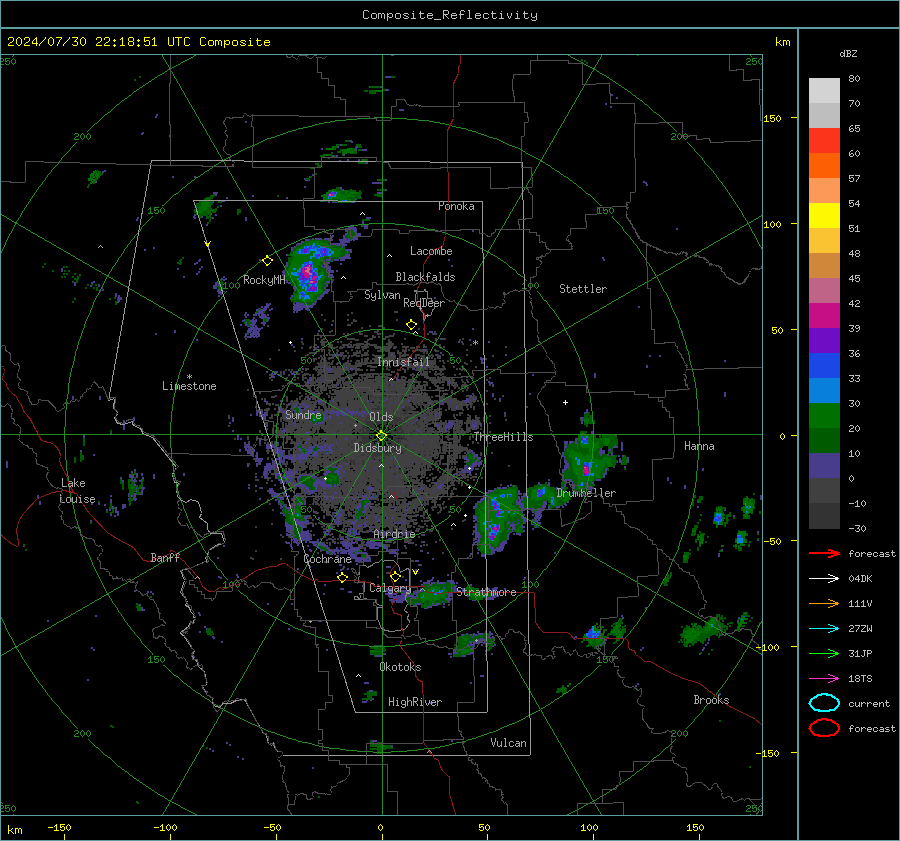Click the RedDeer city label
This screenshot has width=900, height=841.
[x=424, y=303]
